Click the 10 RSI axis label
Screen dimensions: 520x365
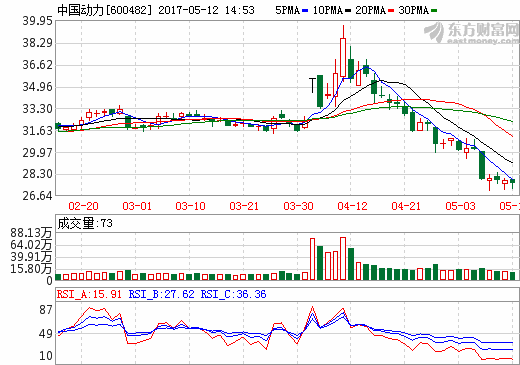[46, 356]
